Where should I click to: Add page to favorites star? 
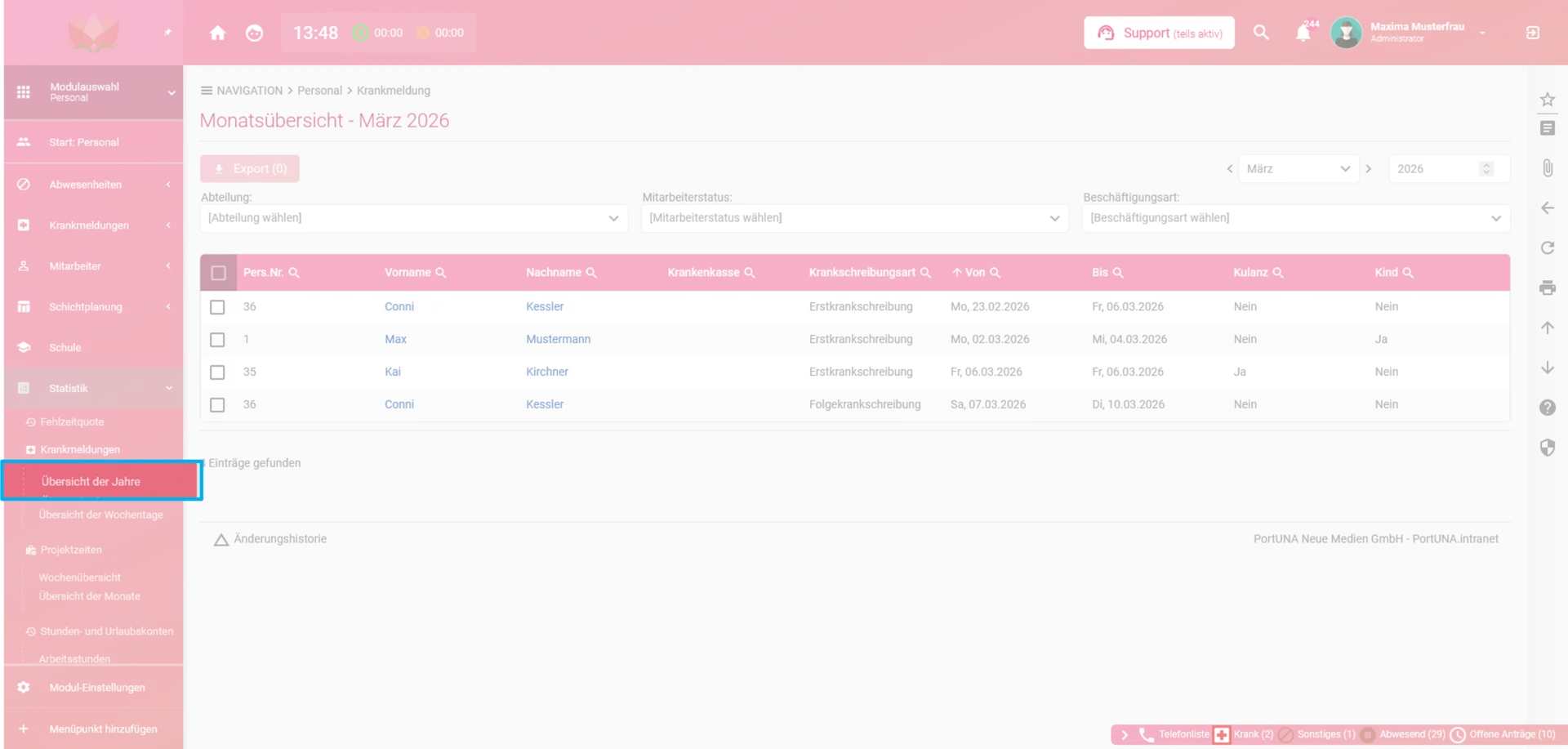click(x=1548, y=100)
